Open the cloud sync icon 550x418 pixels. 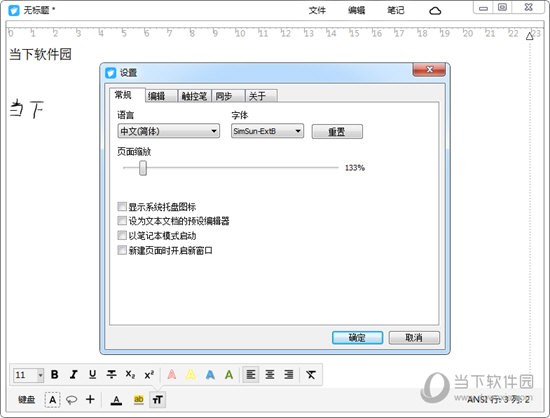(x=435, y=11)
